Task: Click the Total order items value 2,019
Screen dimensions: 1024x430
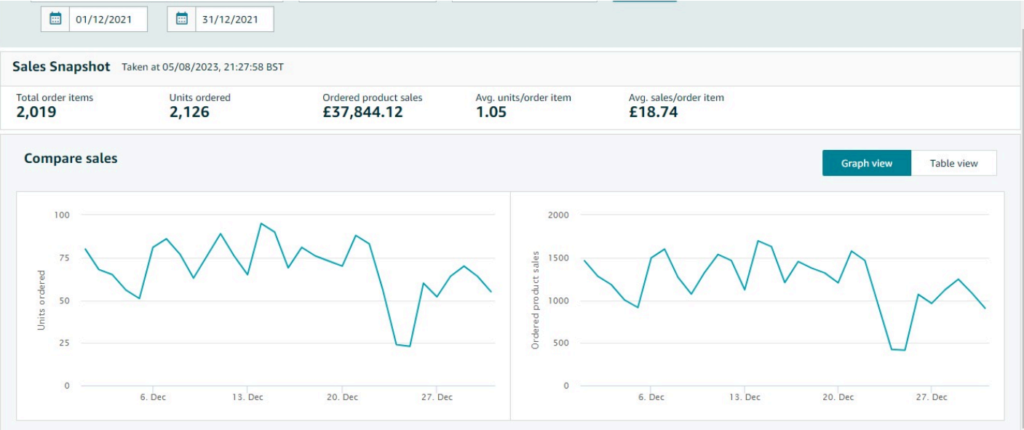Action: click(36, 112)
